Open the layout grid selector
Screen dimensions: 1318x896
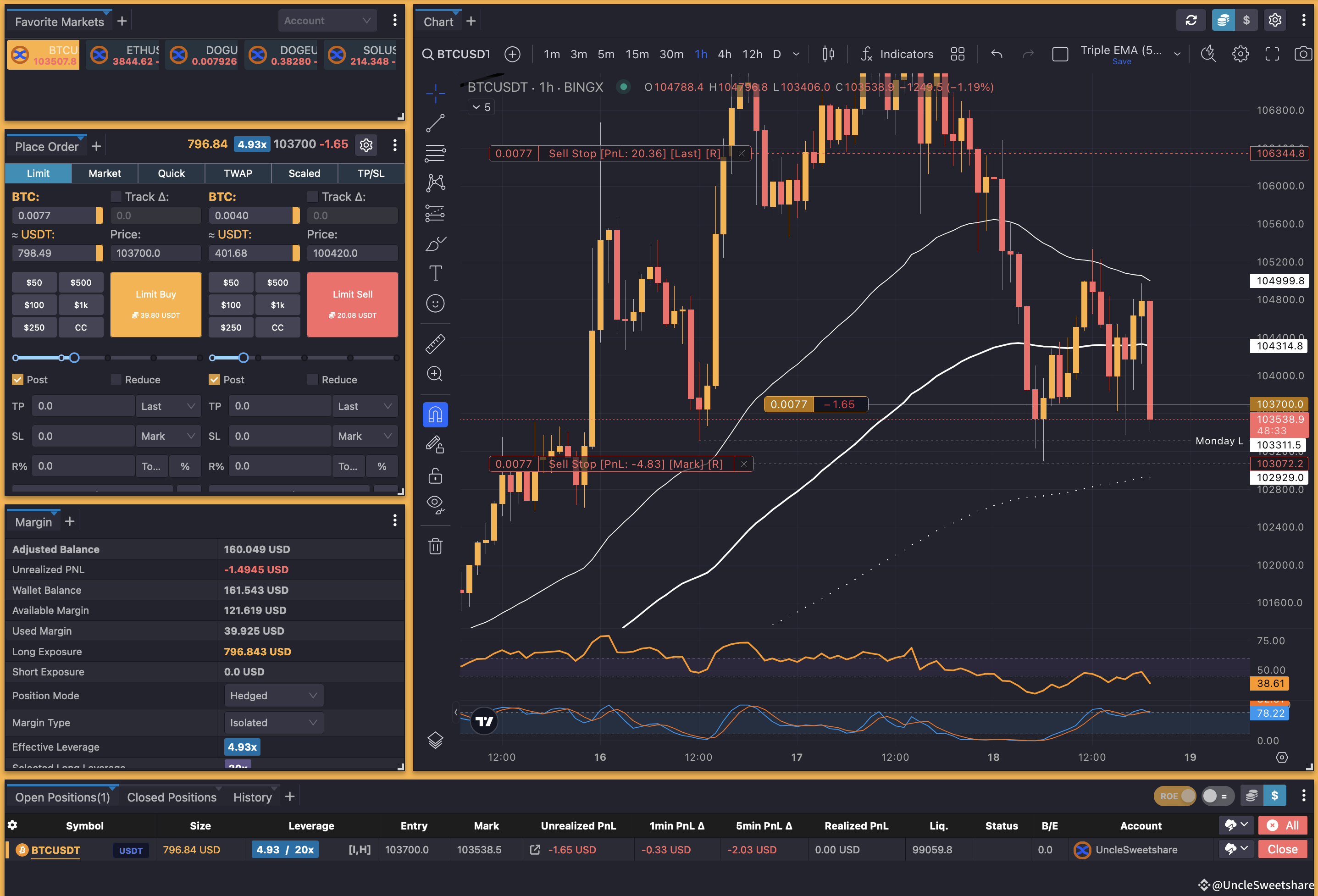[957, 54]
